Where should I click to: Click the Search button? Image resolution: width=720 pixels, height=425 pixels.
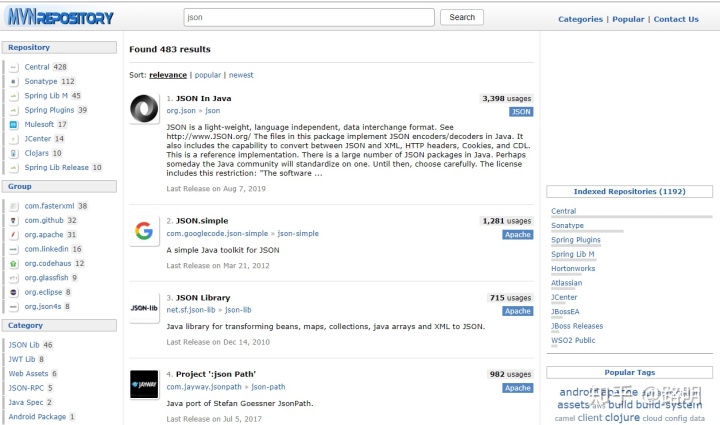point(462,17)
